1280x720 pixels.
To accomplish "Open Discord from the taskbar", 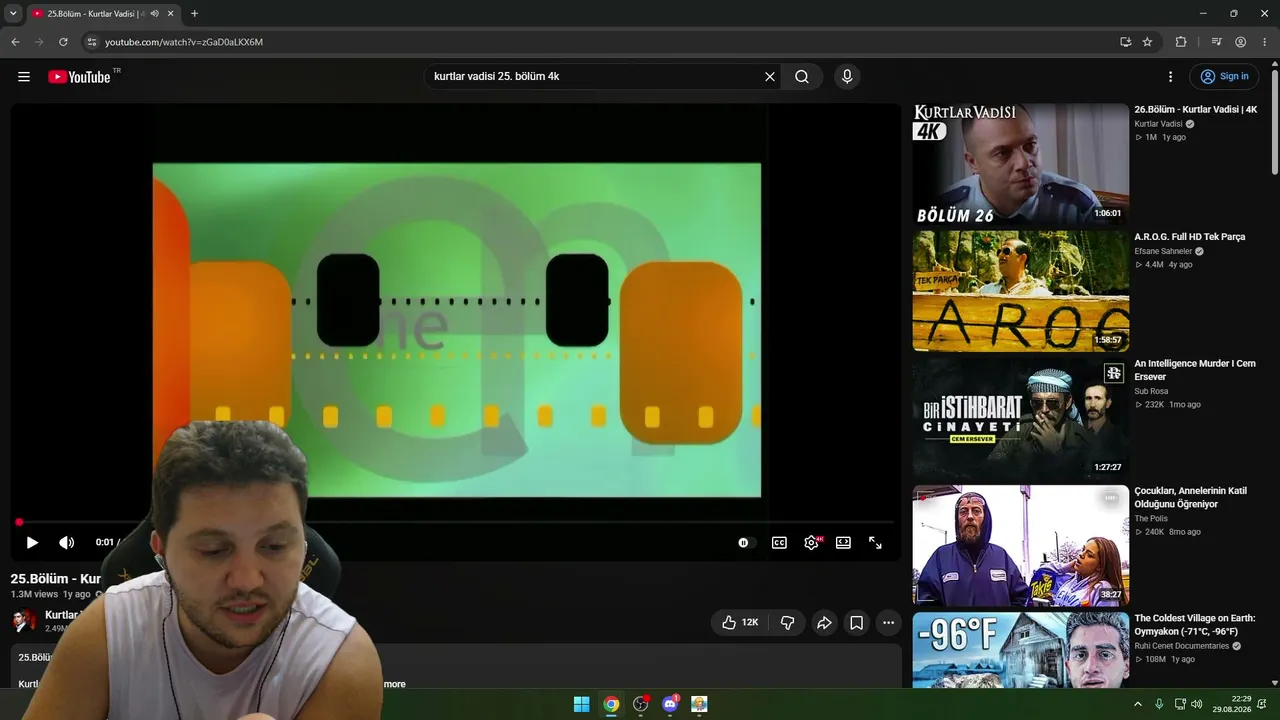I will coord(670,704).
